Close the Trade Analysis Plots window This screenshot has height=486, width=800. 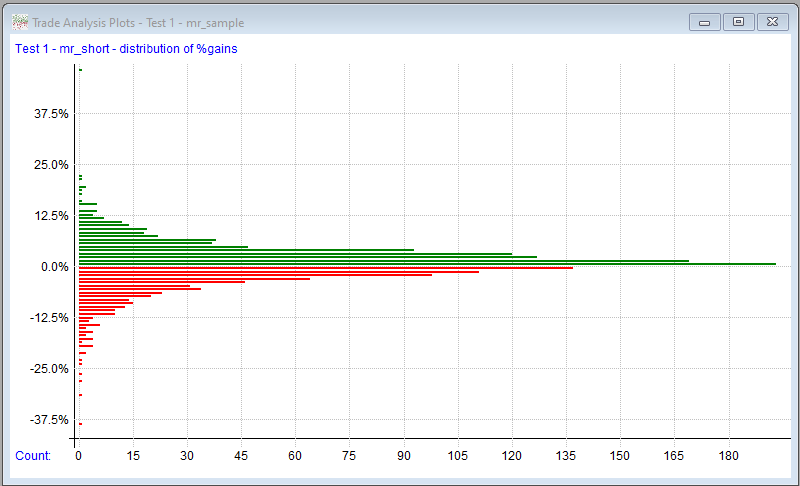coord(772,21)
